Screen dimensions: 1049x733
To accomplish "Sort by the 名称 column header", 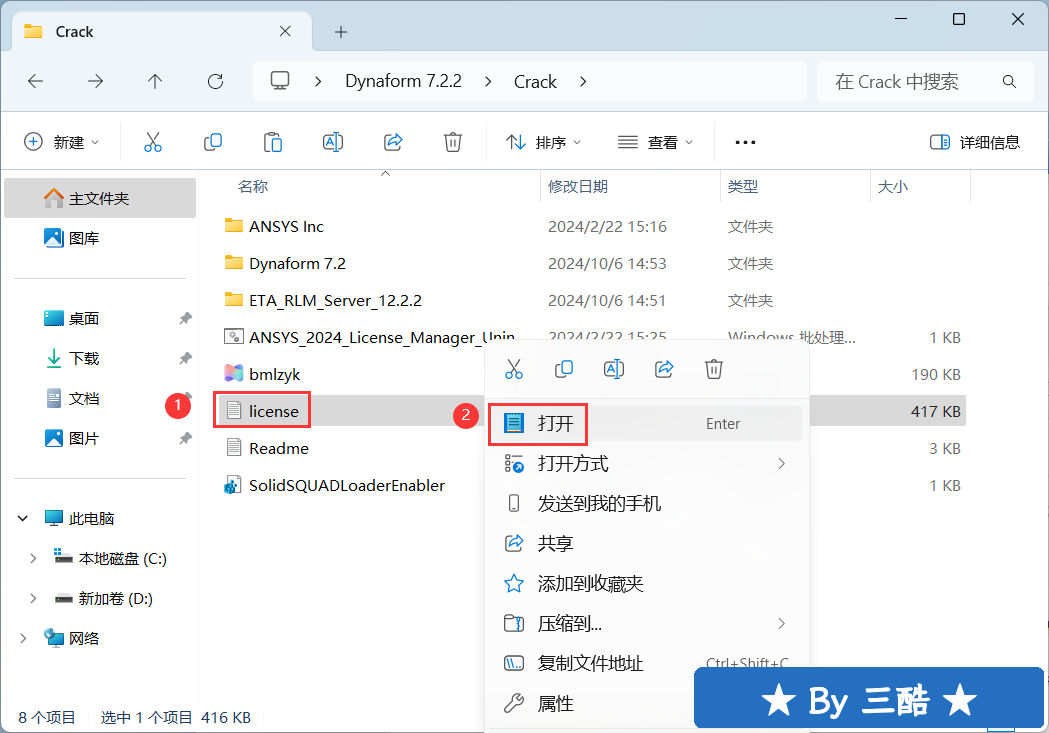I will (253, 187).
